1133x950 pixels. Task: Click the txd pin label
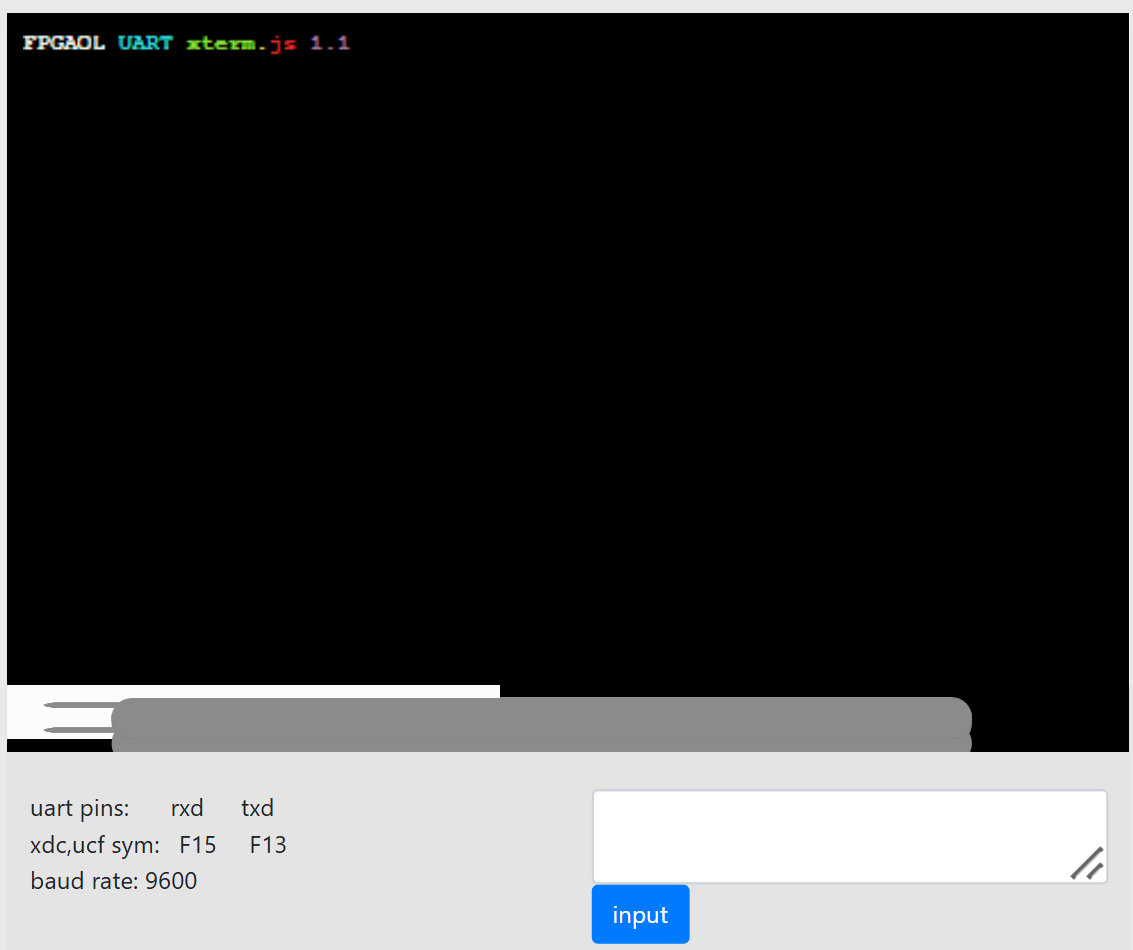tap(257, 808)
